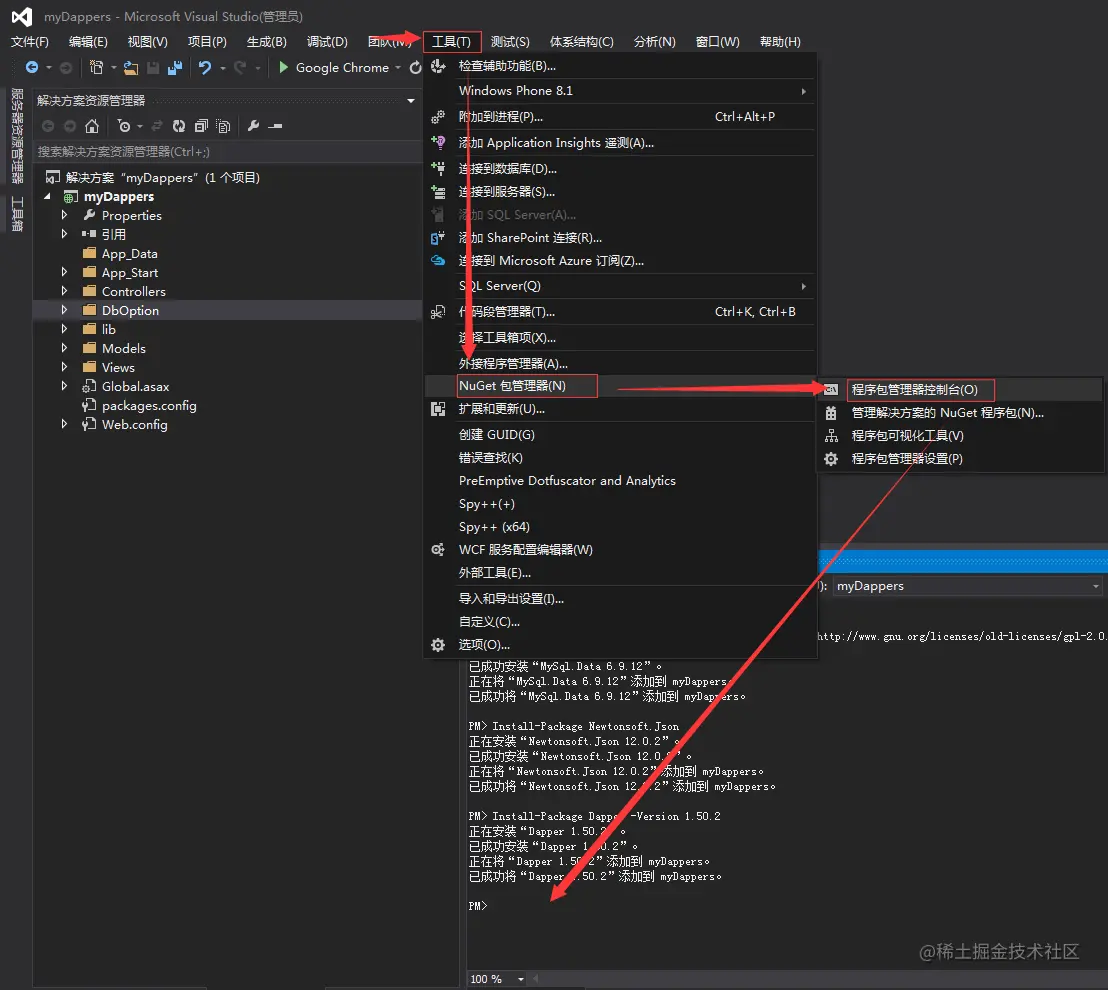Select PreEmptive Dotfuscator and Analytics
Viewport: 1108px width, 990px height.
pyautogui.click(x=620, y=481)
